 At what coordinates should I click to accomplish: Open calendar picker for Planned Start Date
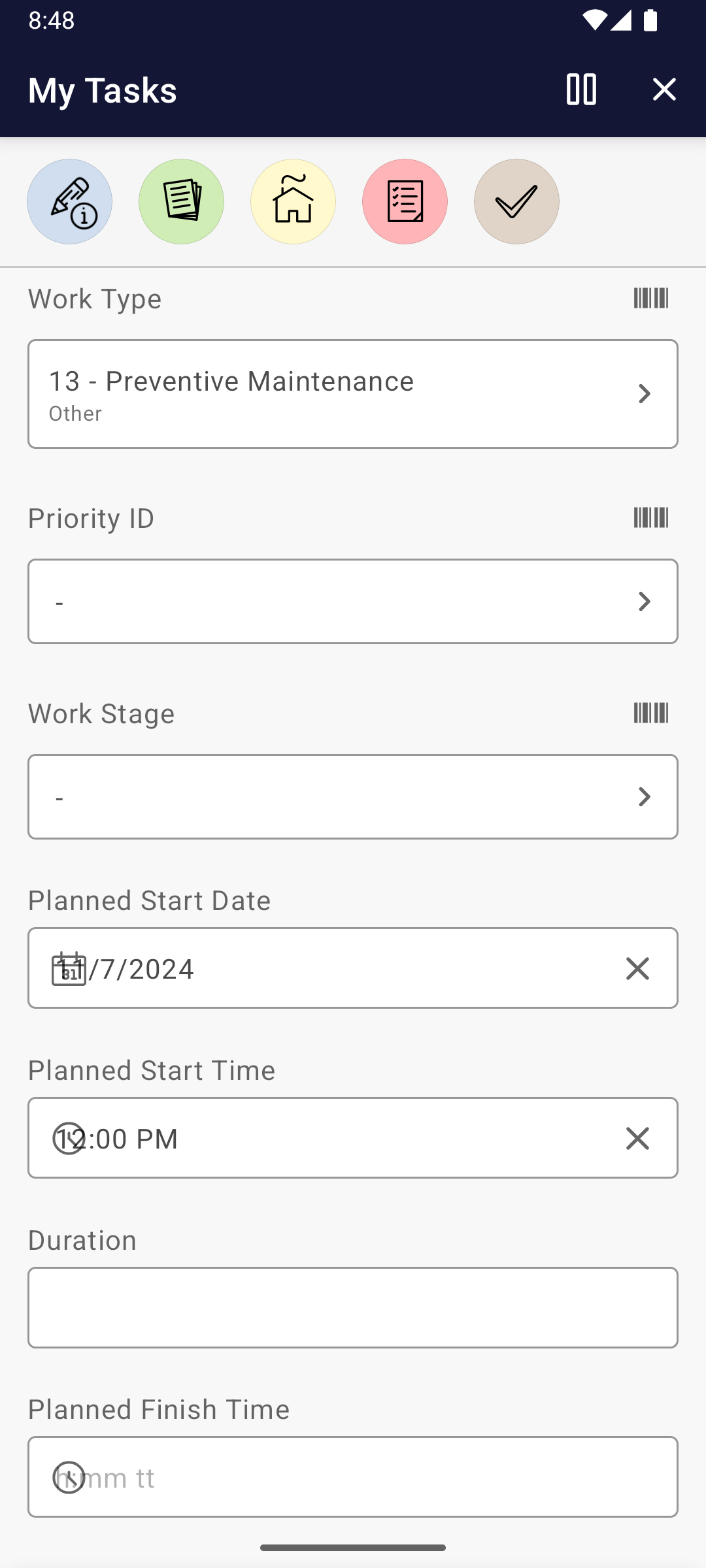click(69, 968)
